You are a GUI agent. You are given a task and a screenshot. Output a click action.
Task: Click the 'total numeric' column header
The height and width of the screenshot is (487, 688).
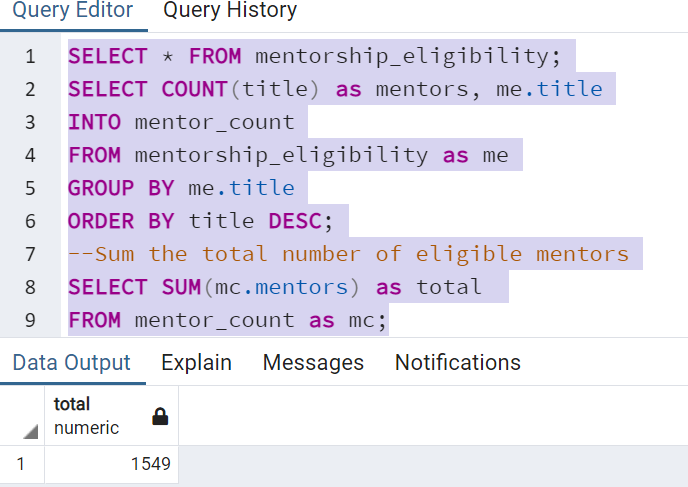tap(111, 416)
